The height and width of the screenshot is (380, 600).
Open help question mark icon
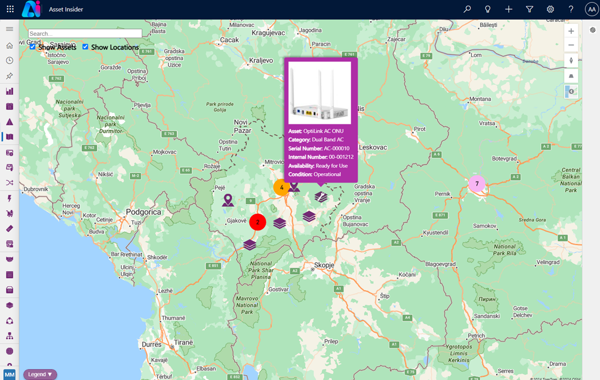pos(571,9)
